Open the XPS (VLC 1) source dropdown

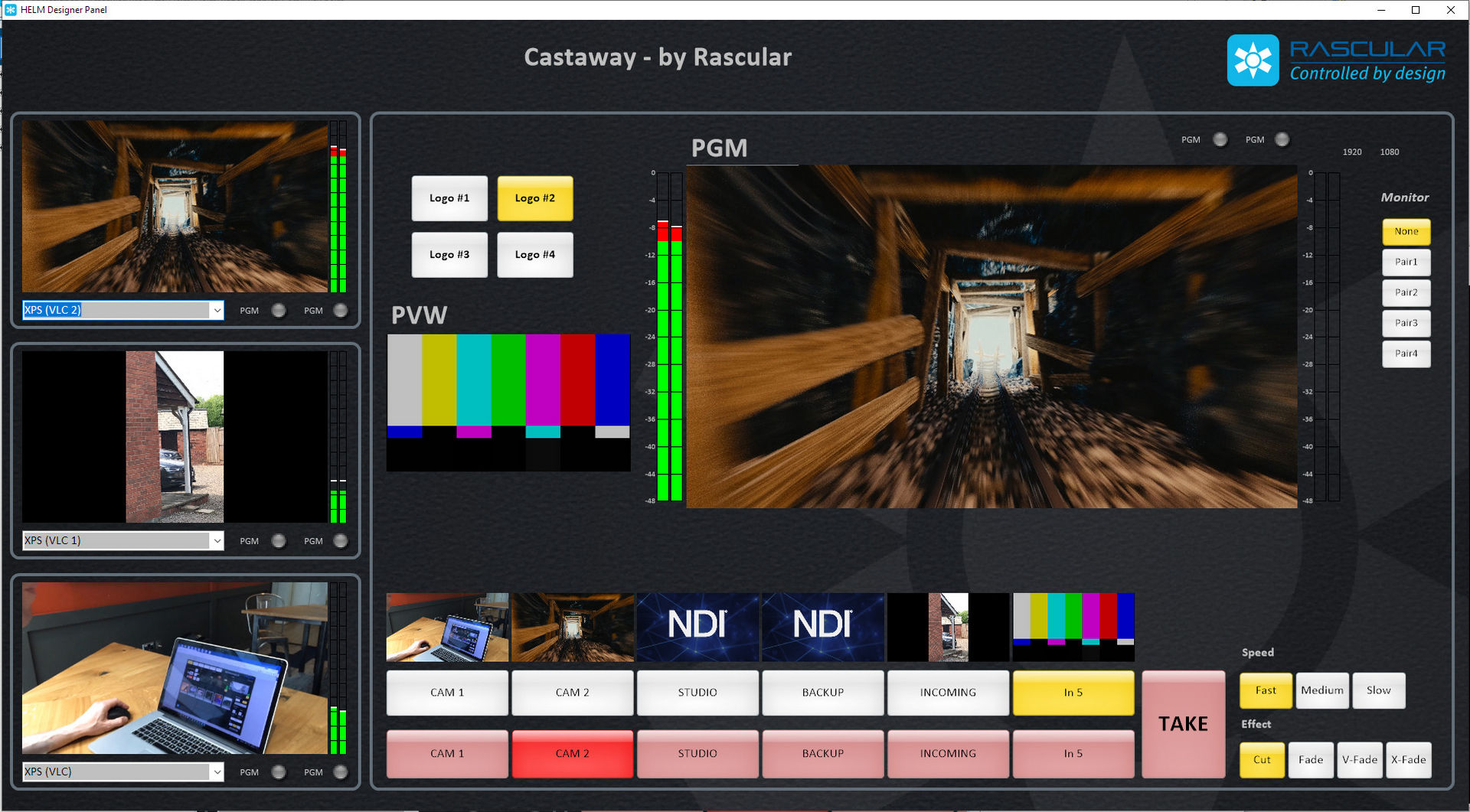[x=217, y=540]
